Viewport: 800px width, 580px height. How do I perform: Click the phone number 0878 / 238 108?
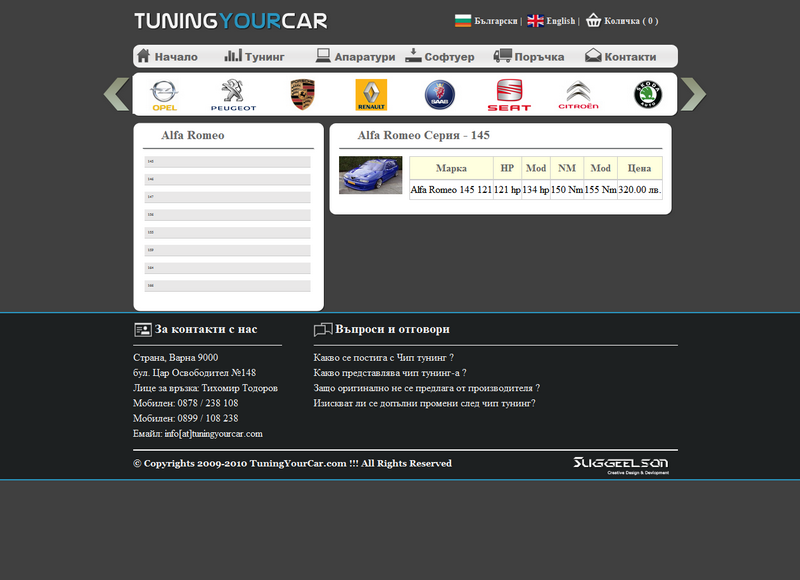coord(208,403)
